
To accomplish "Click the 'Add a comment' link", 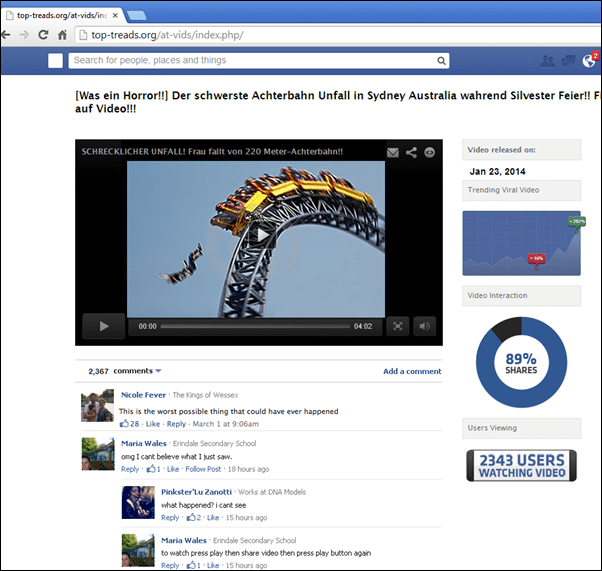I will [x=412, y=371].
